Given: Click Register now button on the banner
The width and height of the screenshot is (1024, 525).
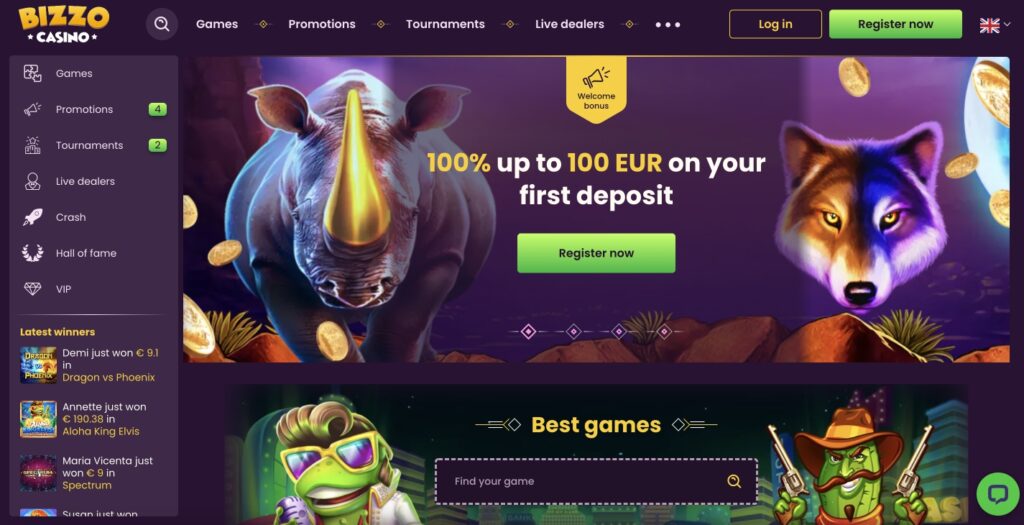Looking at the screenshot, I should tap(596, 253).
